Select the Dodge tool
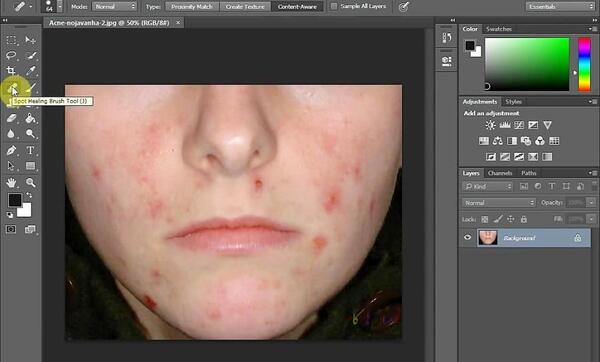 pos(30,134)
